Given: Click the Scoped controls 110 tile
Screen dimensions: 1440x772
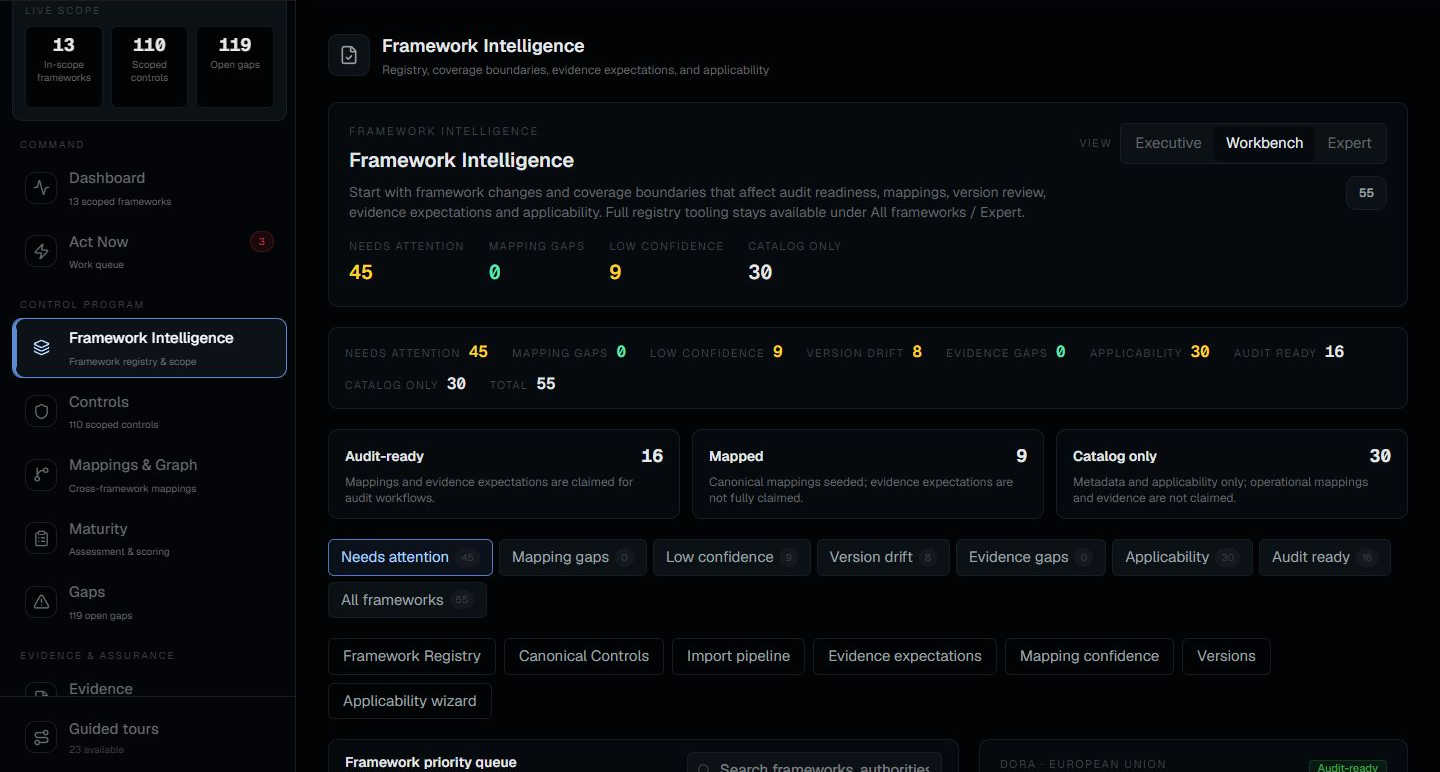Looking at the screenshot, I should pos(149,67).
